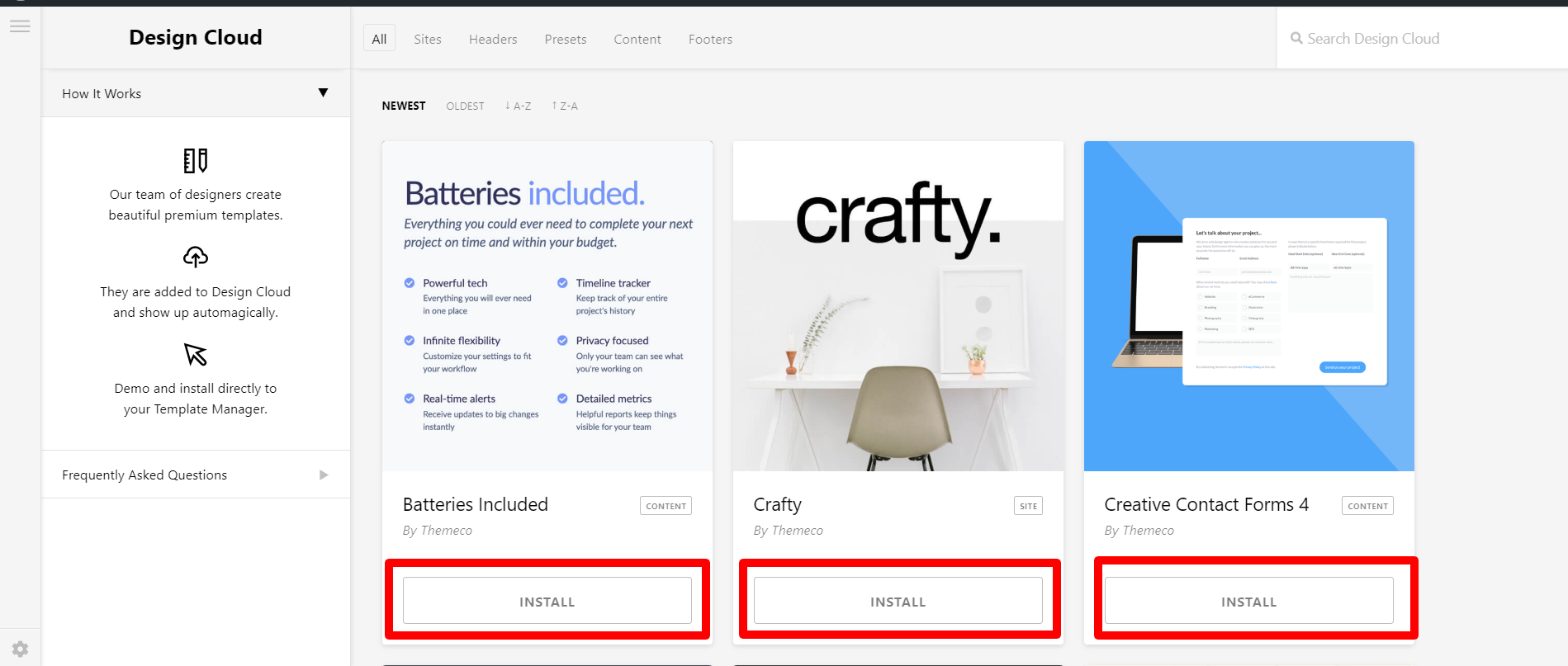
Task: Collapse the How It Works section
Action: 323,93
